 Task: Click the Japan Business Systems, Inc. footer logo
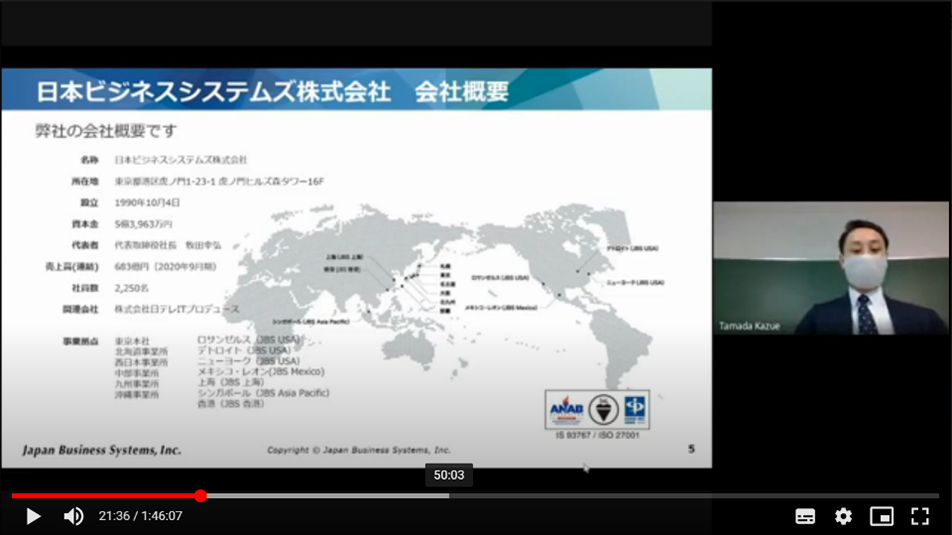(101, 450)
